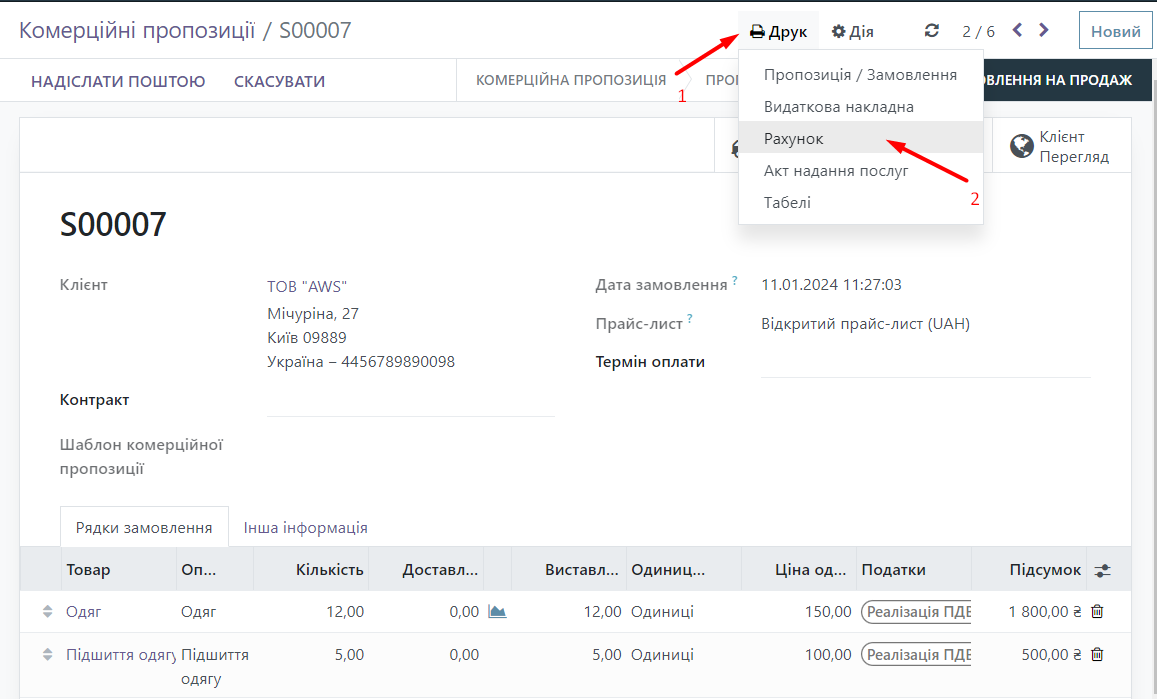The height and width of the screenshot is (699, 1157).
Task: Select Акт надання послуг in the print menu
Action: pos(836,170)
